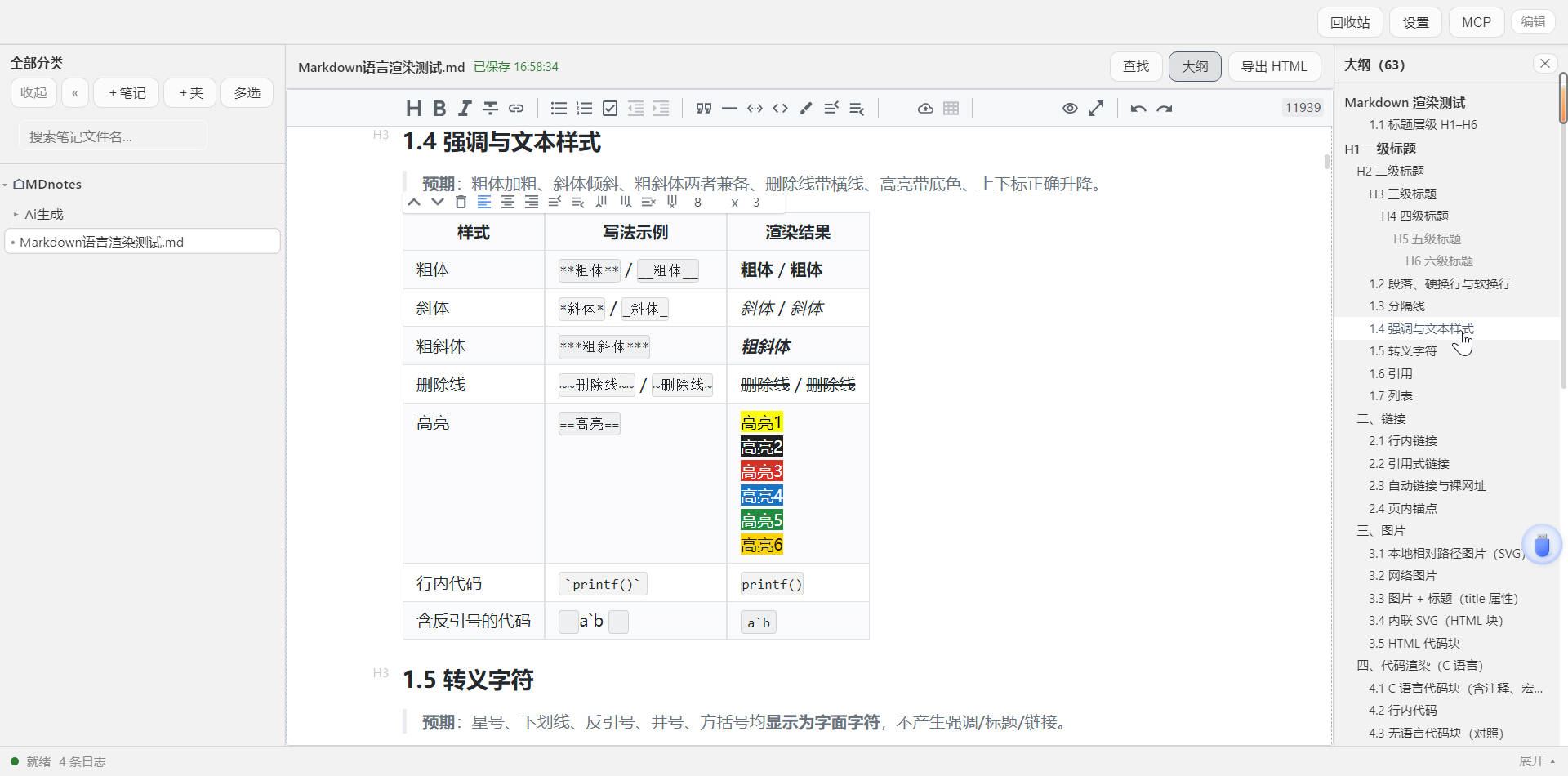The image size is (1568, 776).
Task: Delete the table with the trash icon
Action: [461, 202]
